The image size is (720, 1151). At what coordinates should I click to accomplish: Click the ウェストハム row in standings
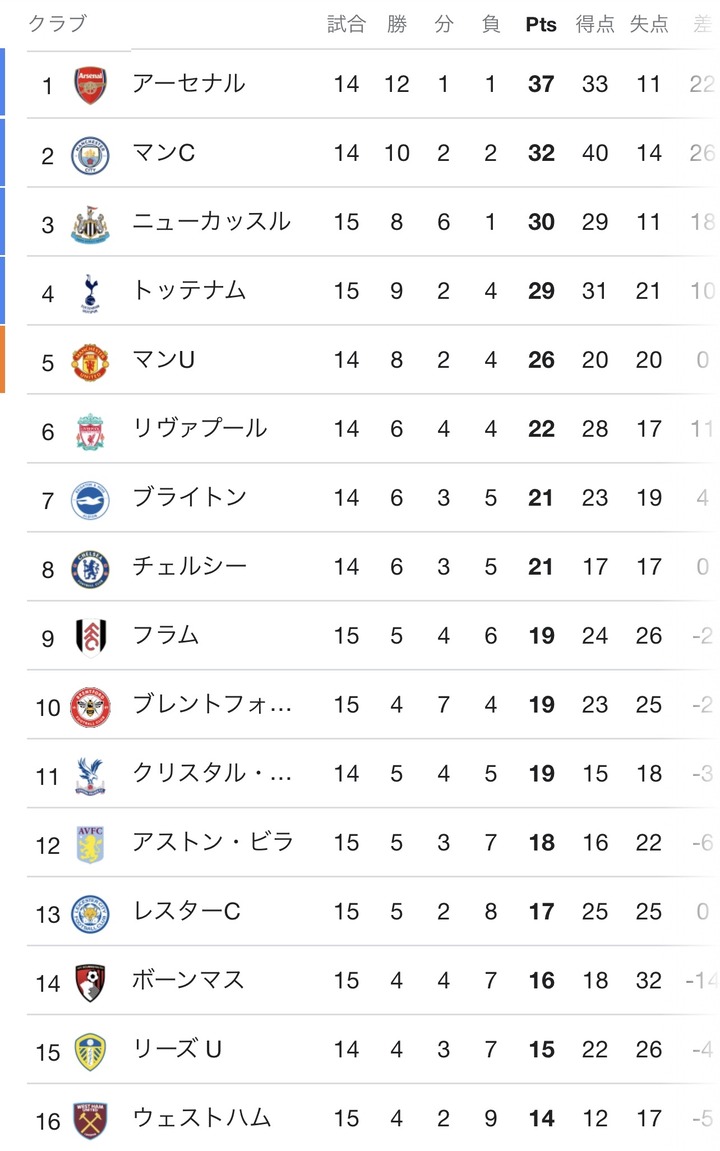coord(372,1119)
